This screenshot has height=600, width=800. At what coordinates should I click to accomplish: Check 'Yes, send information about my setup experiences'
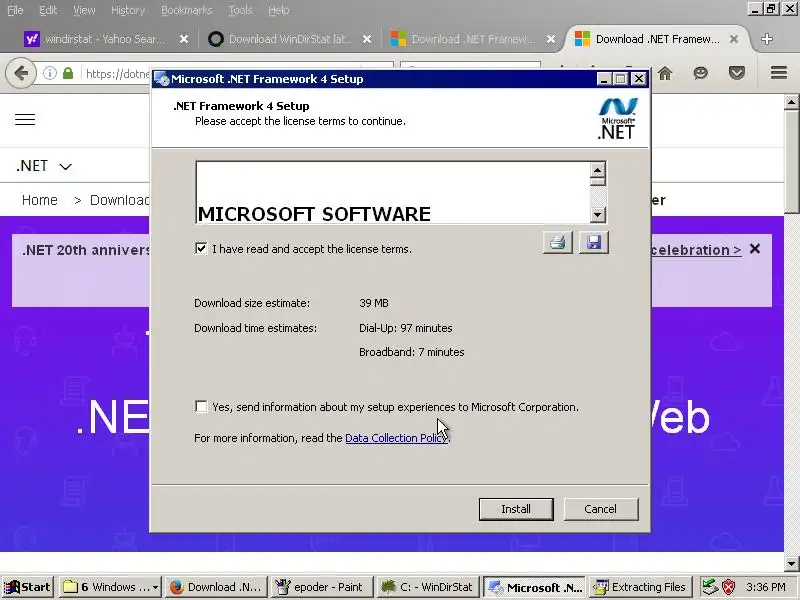[201, 407]
